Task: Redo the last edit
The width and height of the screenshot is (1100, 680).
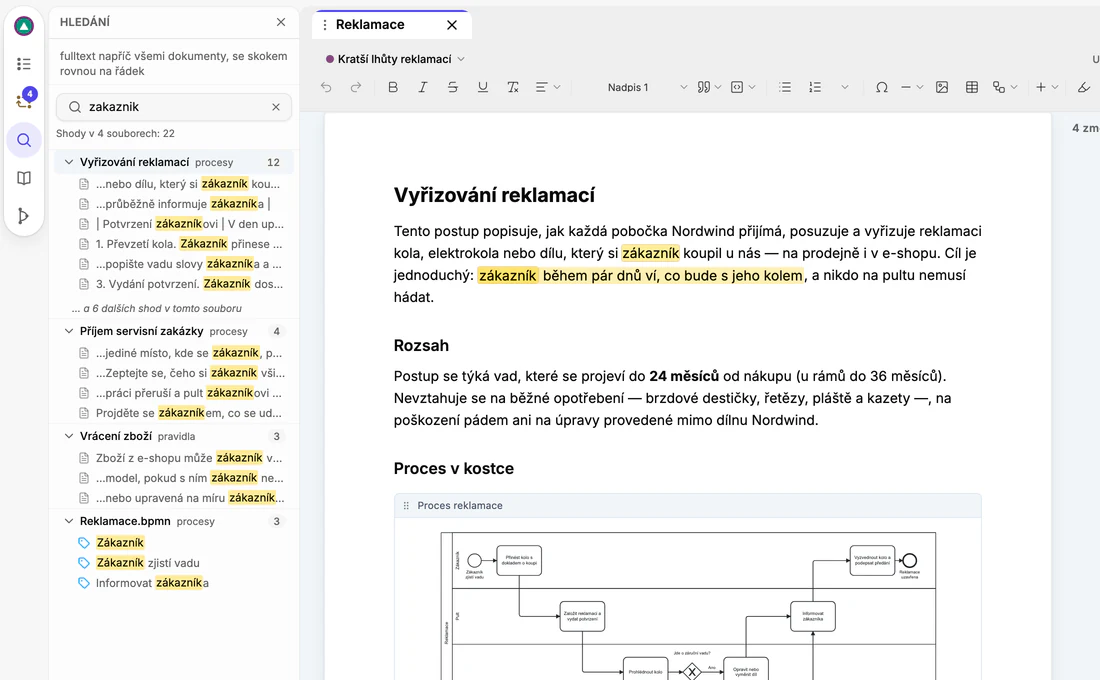Action: (356, 87)
